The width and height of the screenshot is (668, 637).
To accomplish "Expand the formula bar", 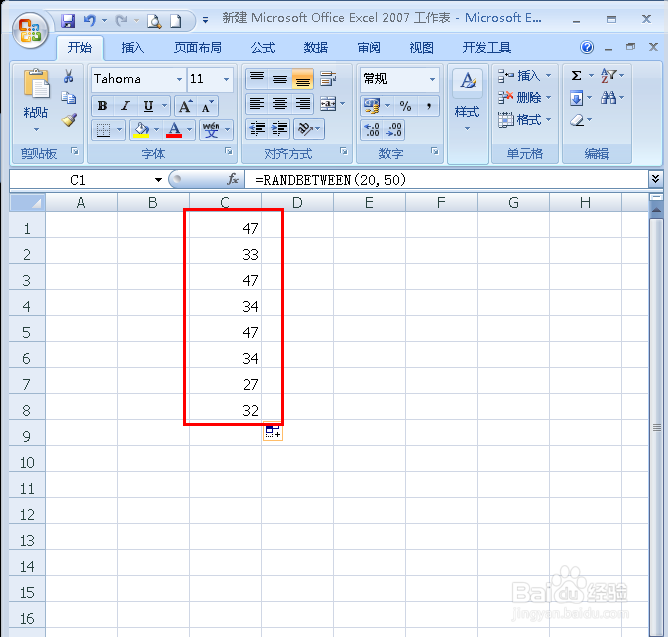I will click(655, 179).
